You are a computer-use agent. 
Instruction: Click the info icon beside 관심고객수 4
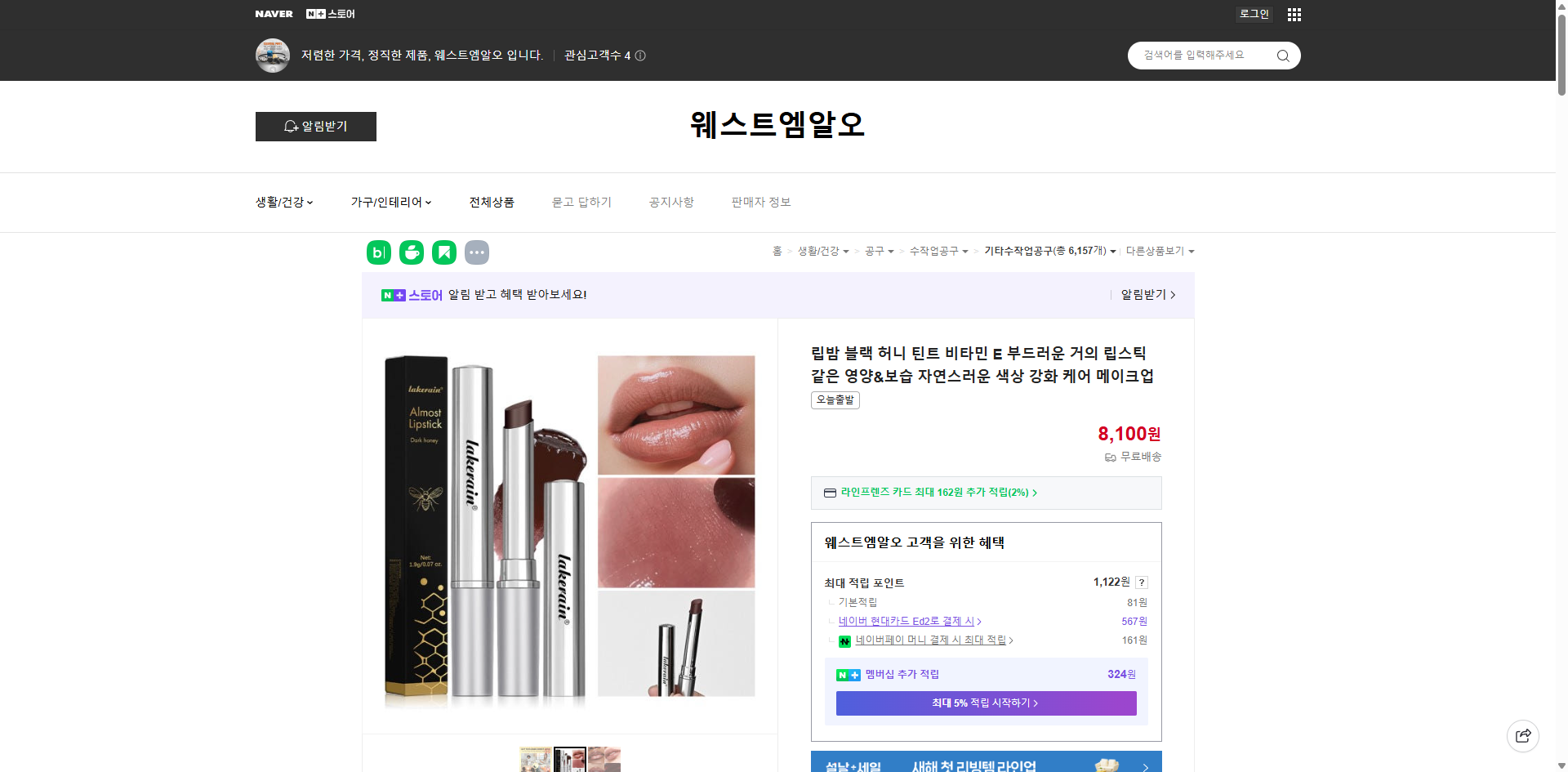[x=641, y=56]
